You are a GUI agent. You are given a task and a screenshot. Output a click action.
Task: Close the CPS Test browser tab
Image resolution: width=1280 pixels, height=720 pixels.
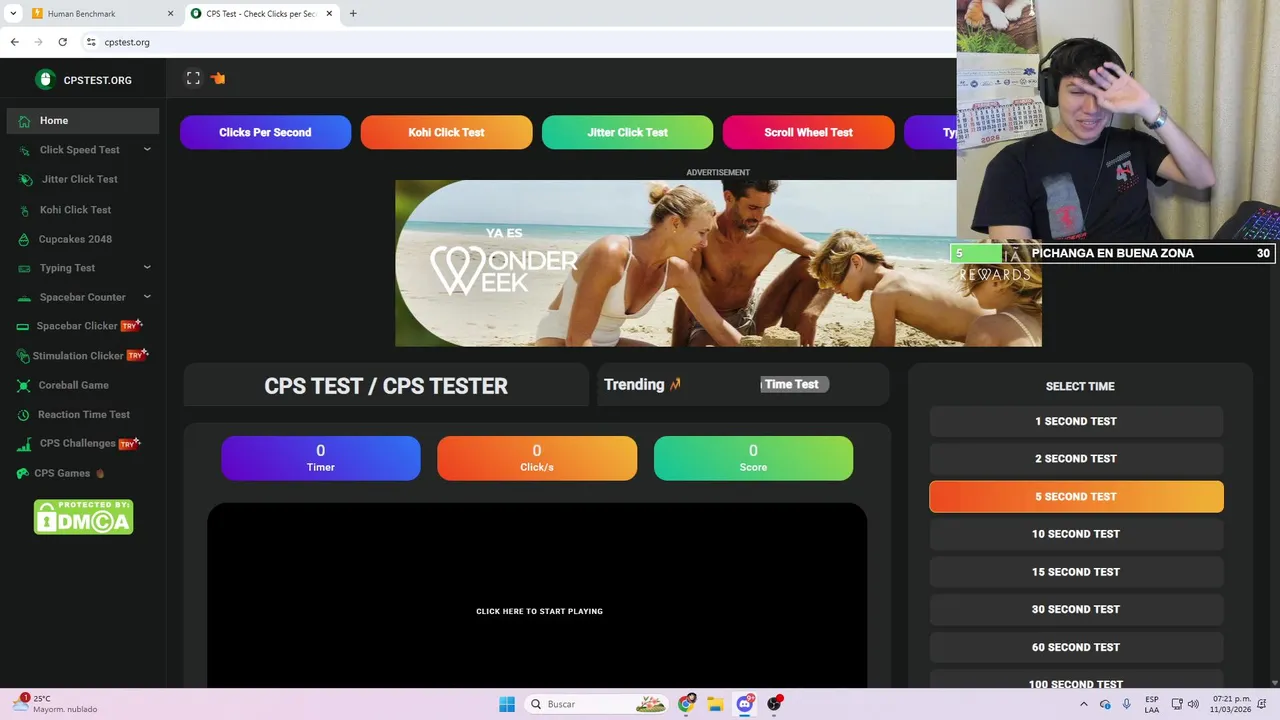[329, 14]
